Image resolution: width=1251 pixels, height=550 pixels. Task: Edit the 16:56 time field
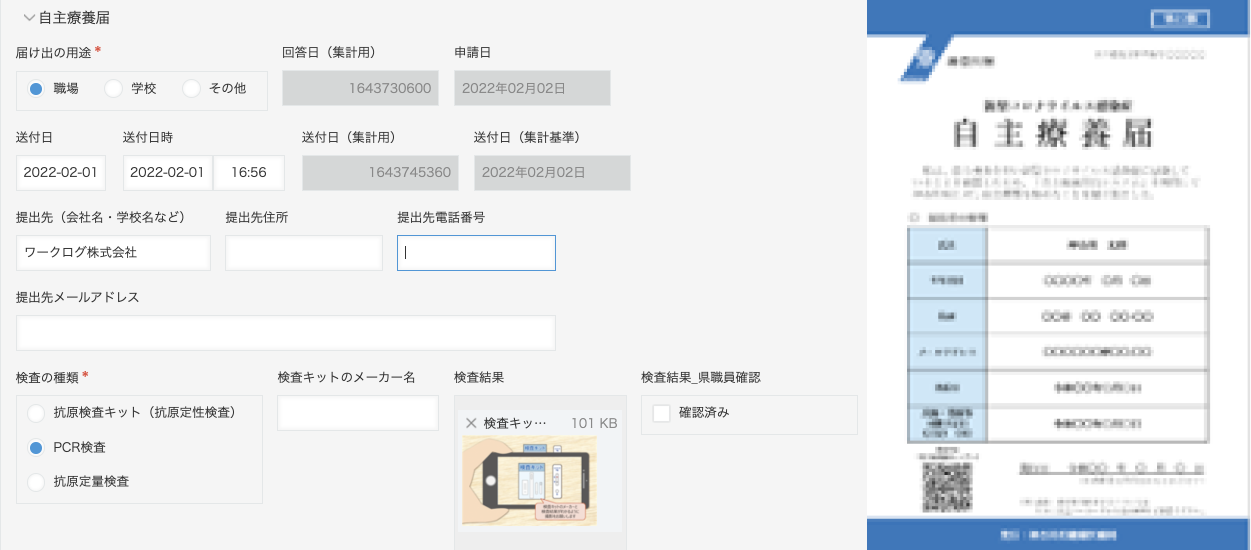tap(249, 172)
